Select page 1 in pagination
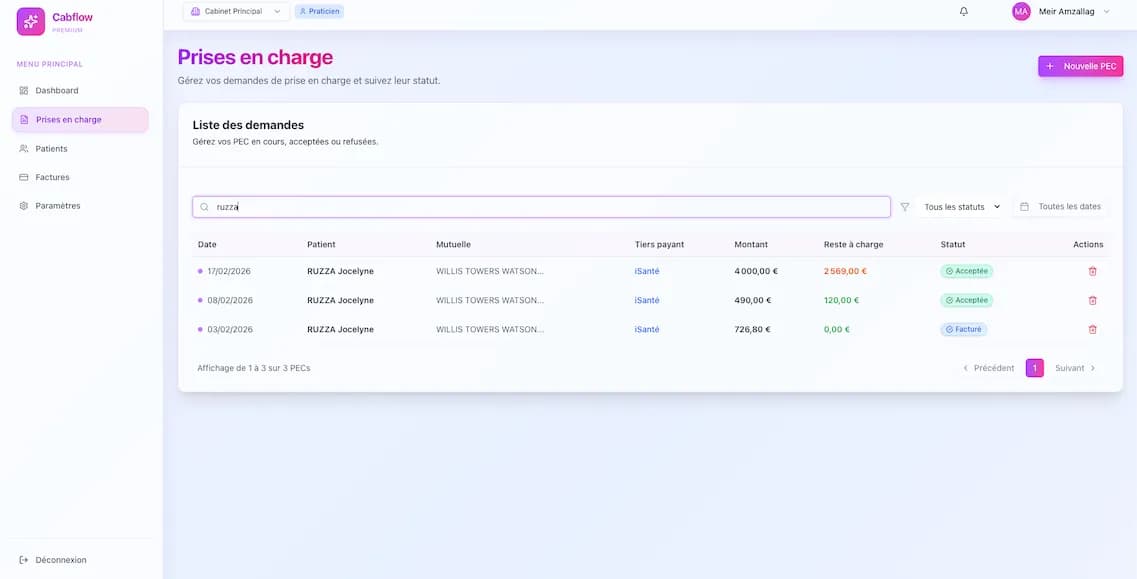This screenshot has width=1137, height=579. point(1035,369)
